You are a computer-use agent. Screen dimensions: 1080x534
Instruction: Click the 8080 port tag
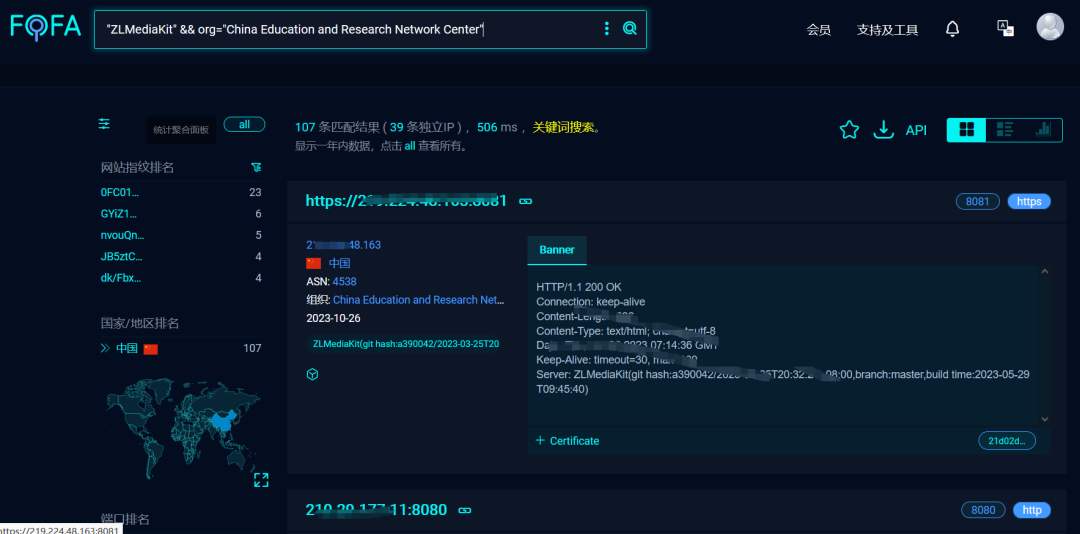983,510
